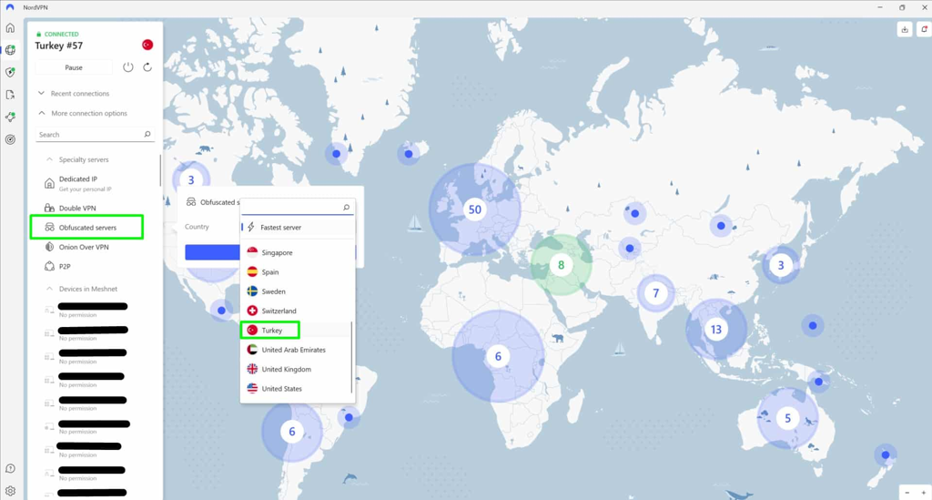Viewport: 932px width, 500px height.
Task: Open the Settings gear icon
Action: pos(10,491)
